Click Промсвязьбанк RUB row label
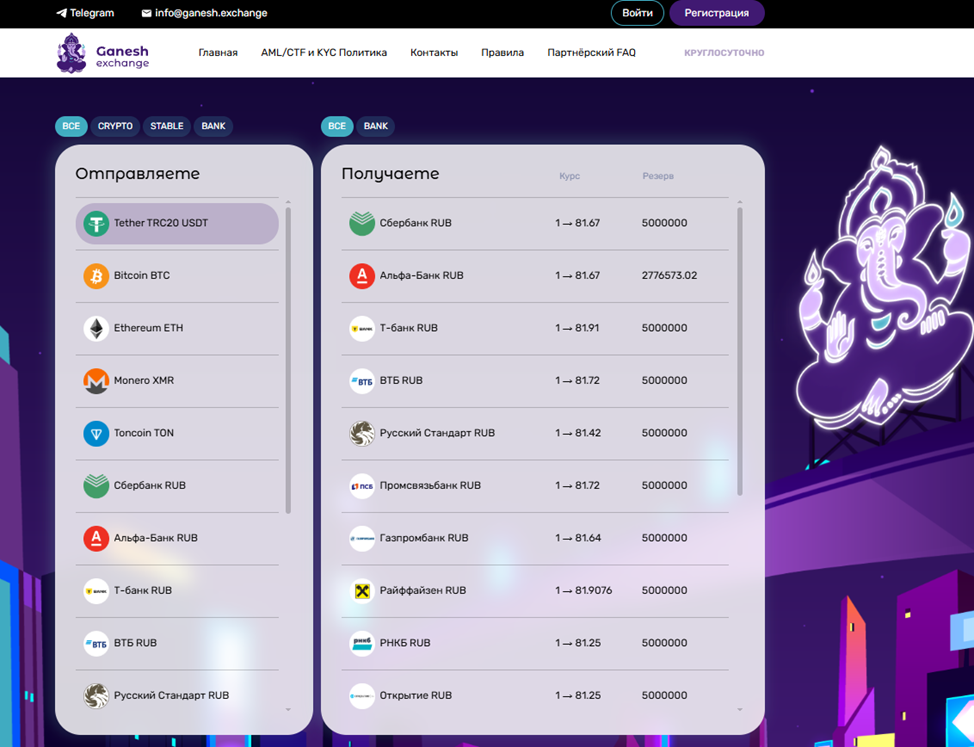The height and width of the screenshot is (747, 974). click(x=430, y=486)
